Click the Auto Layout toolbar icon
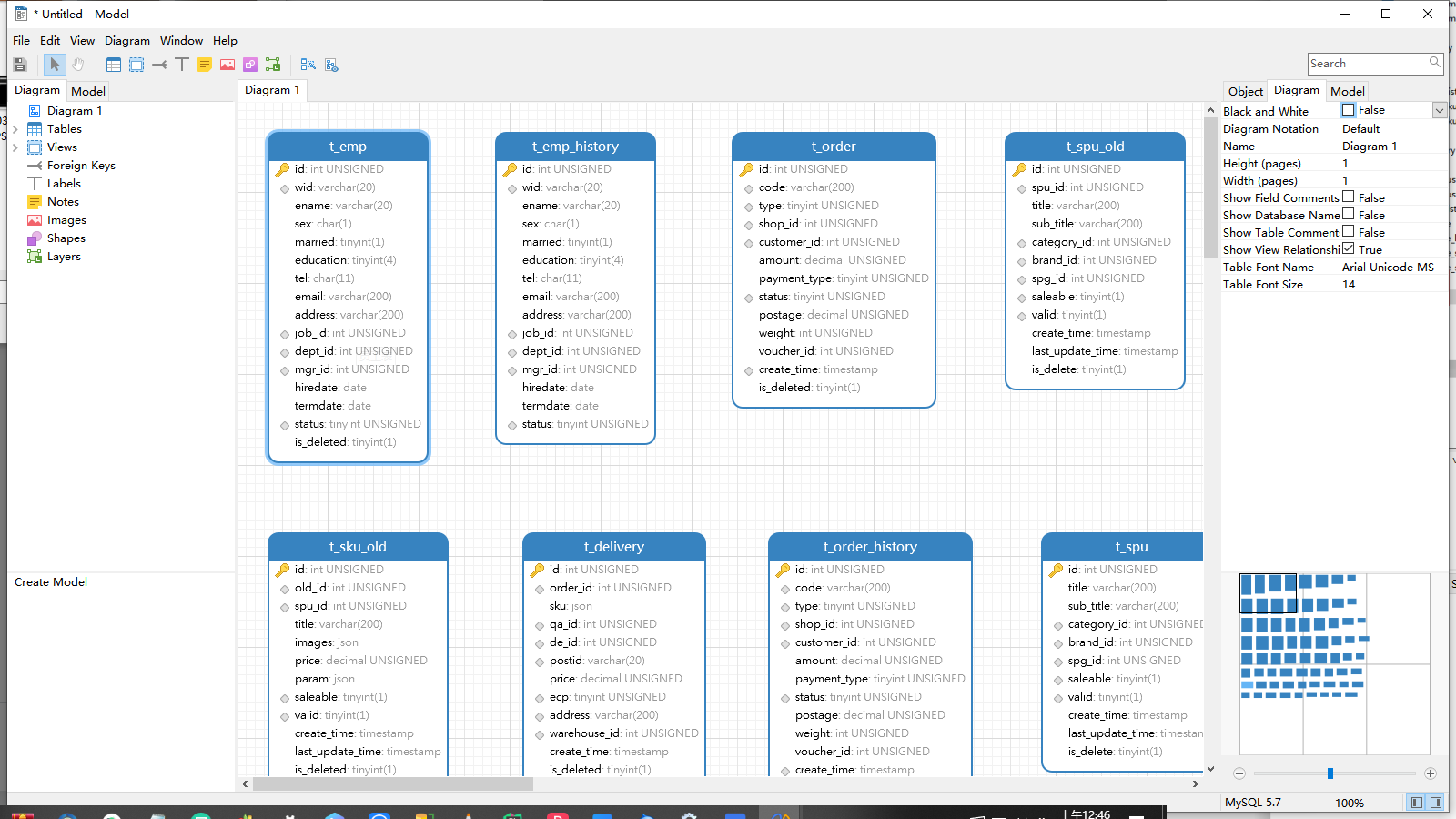The width and height of the screenshot is (1456, 819). pos(308,65)
